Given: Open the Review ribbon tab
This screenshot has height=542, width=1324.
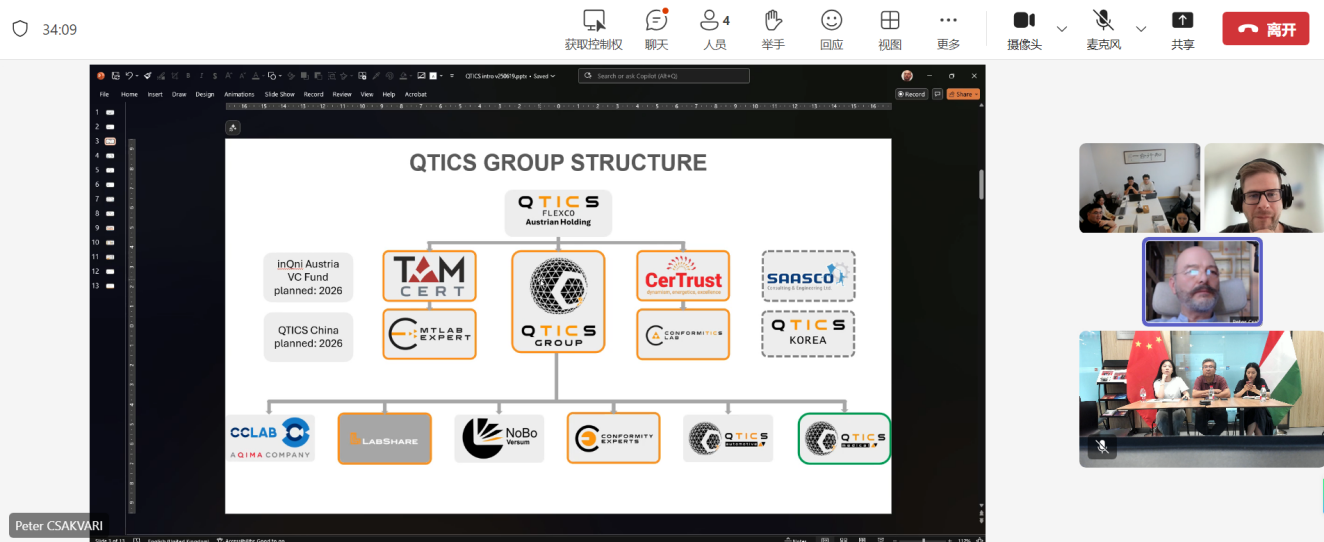Looking at the screenshot, I should coord(342,94).
